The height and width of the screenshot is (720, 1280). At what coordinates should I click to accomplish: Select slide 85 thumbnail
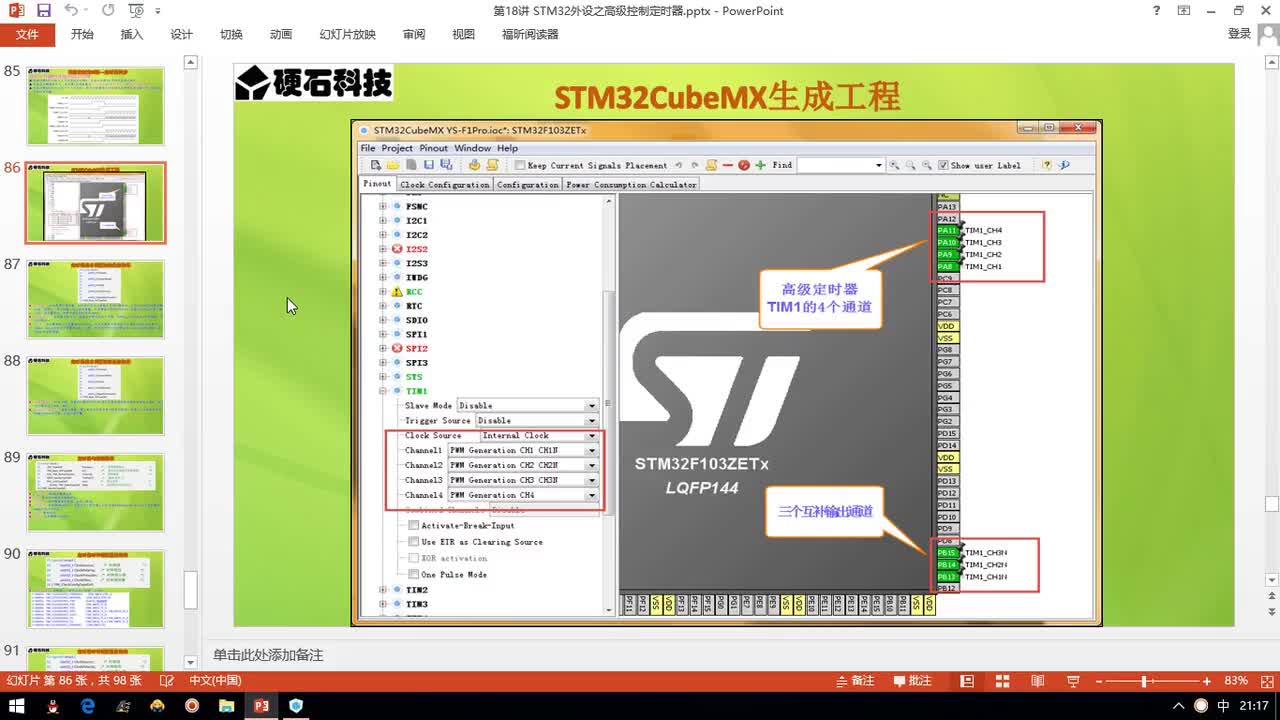(96, 107)
